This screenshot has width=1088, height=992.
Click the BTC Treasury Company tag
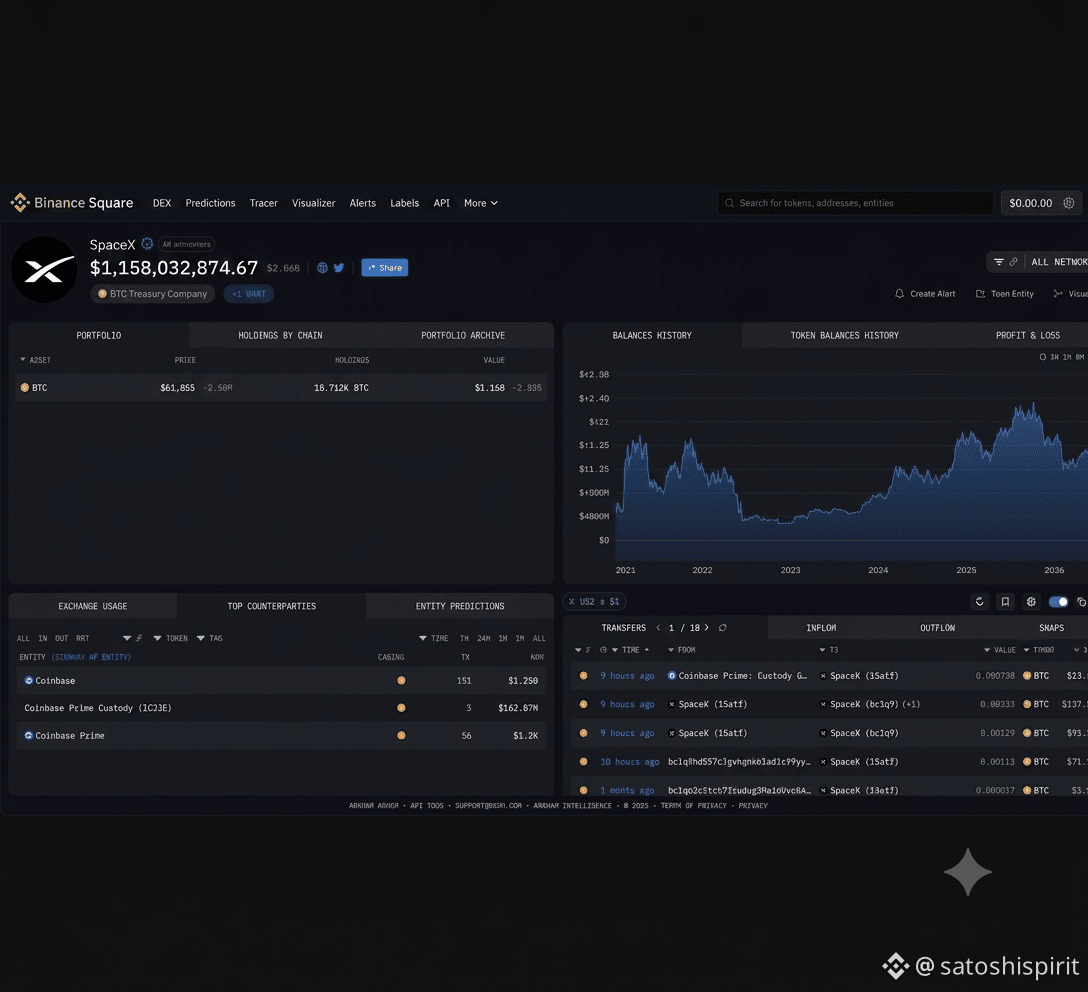pyautogui.click(x=153, y=293)
